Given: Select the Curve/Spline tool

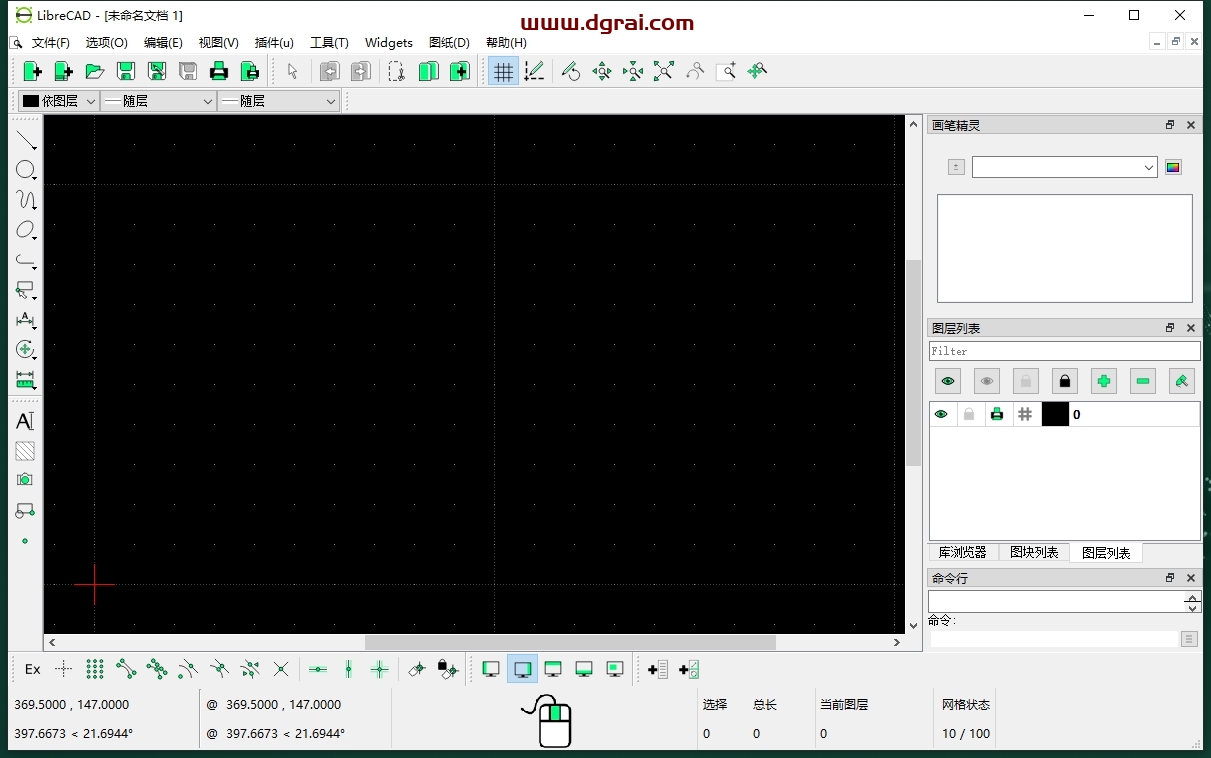Looking at the screenshot, I should (x=26, y=200).
